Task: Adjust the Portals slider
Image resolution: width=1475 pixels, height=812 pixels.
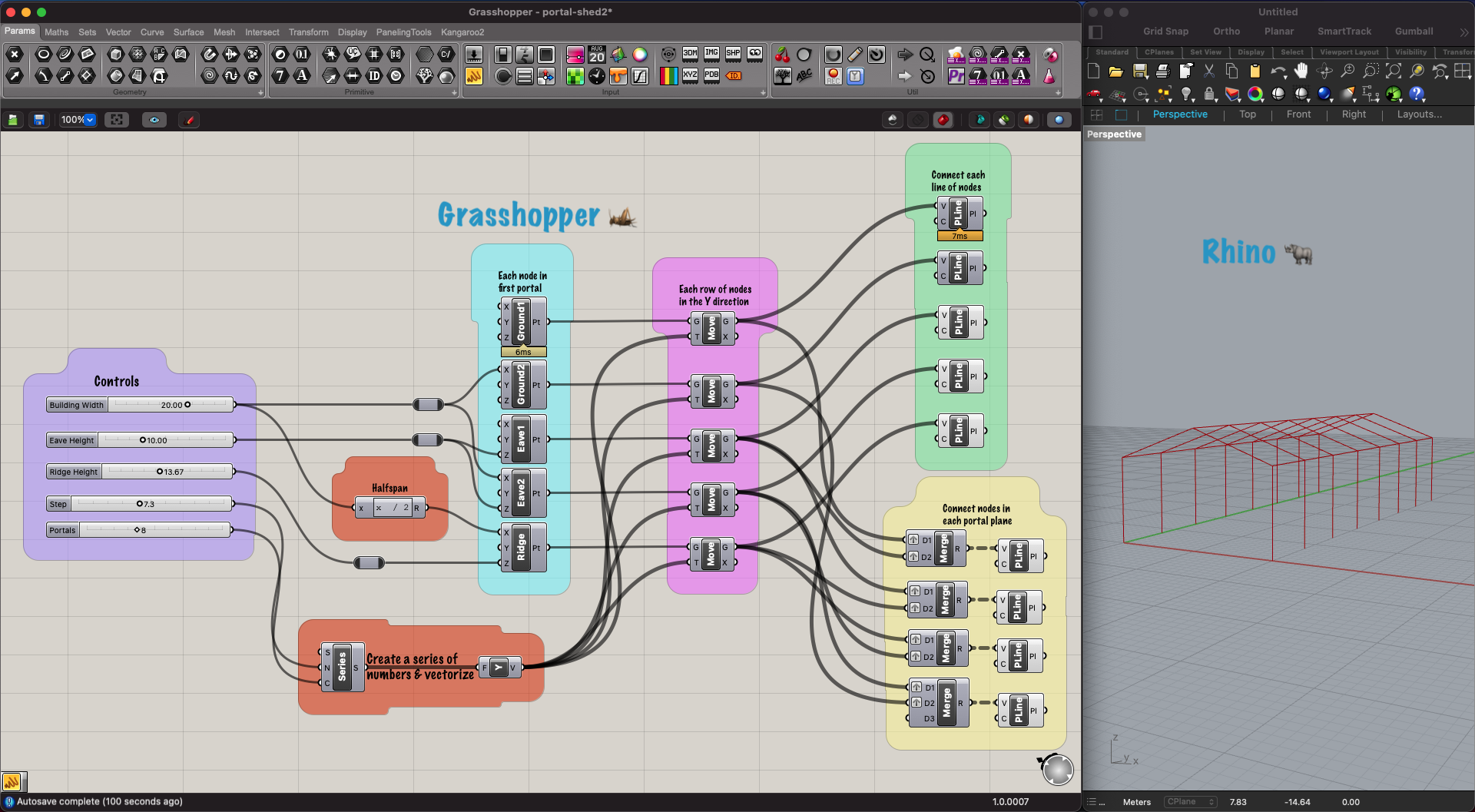Action: (x=139, y=530)
